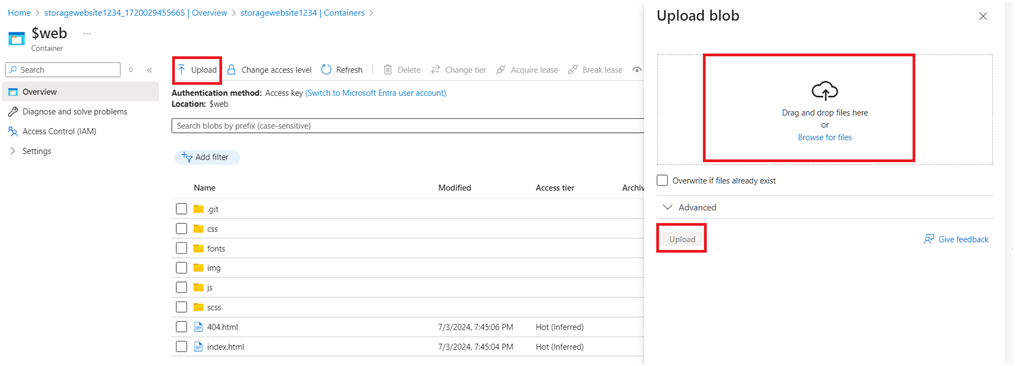1015x366 pixels.
Task: Click Acquire lease in toolbar
Action: coord(527,70)
